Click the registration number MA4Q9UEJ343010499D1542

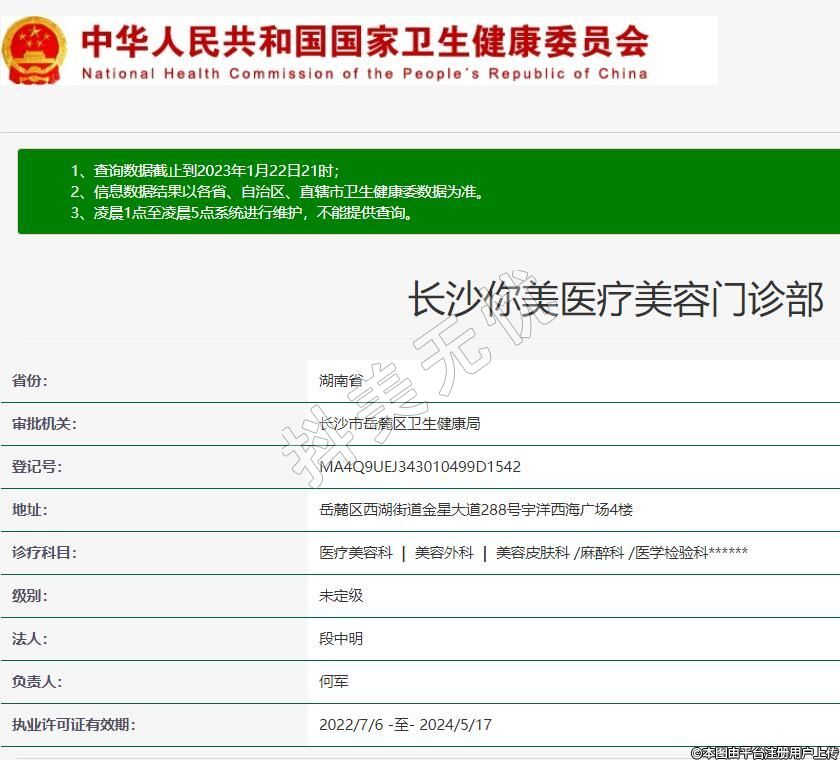pos(420,467)
